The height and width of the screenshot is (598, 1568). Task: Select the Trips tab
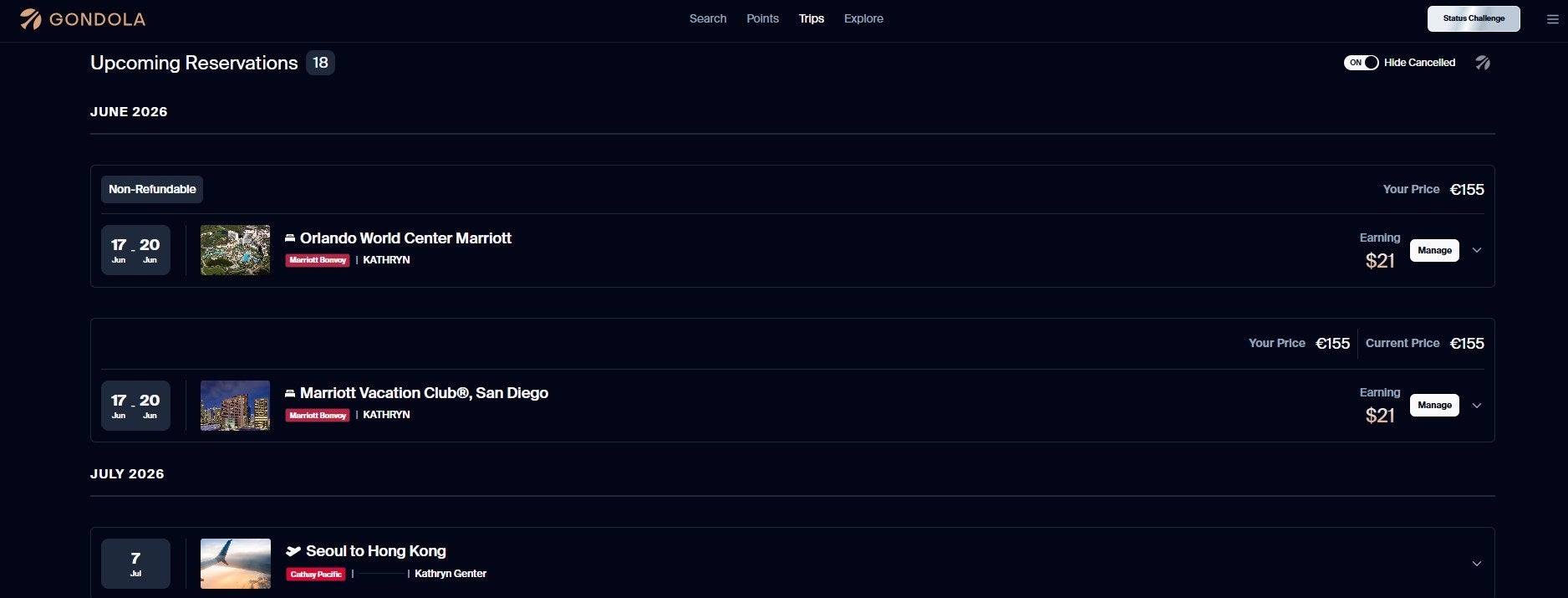[x=812, y=18]
